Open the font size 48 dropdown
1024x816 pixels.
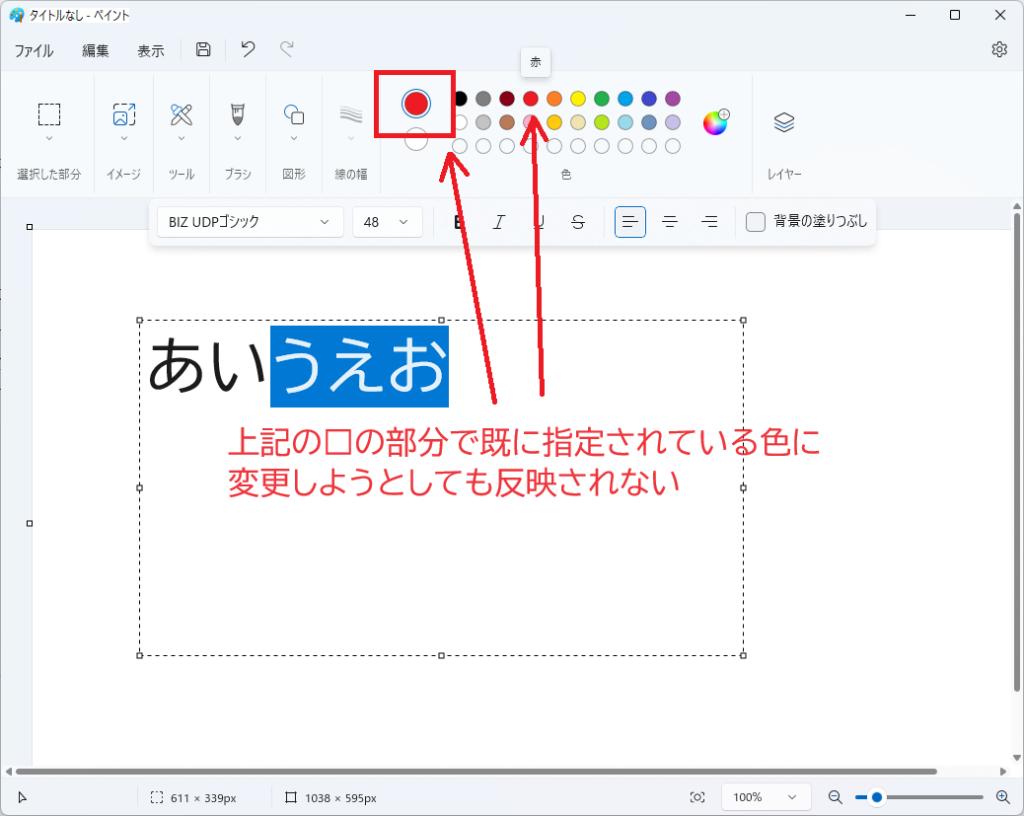pos(388,222)
